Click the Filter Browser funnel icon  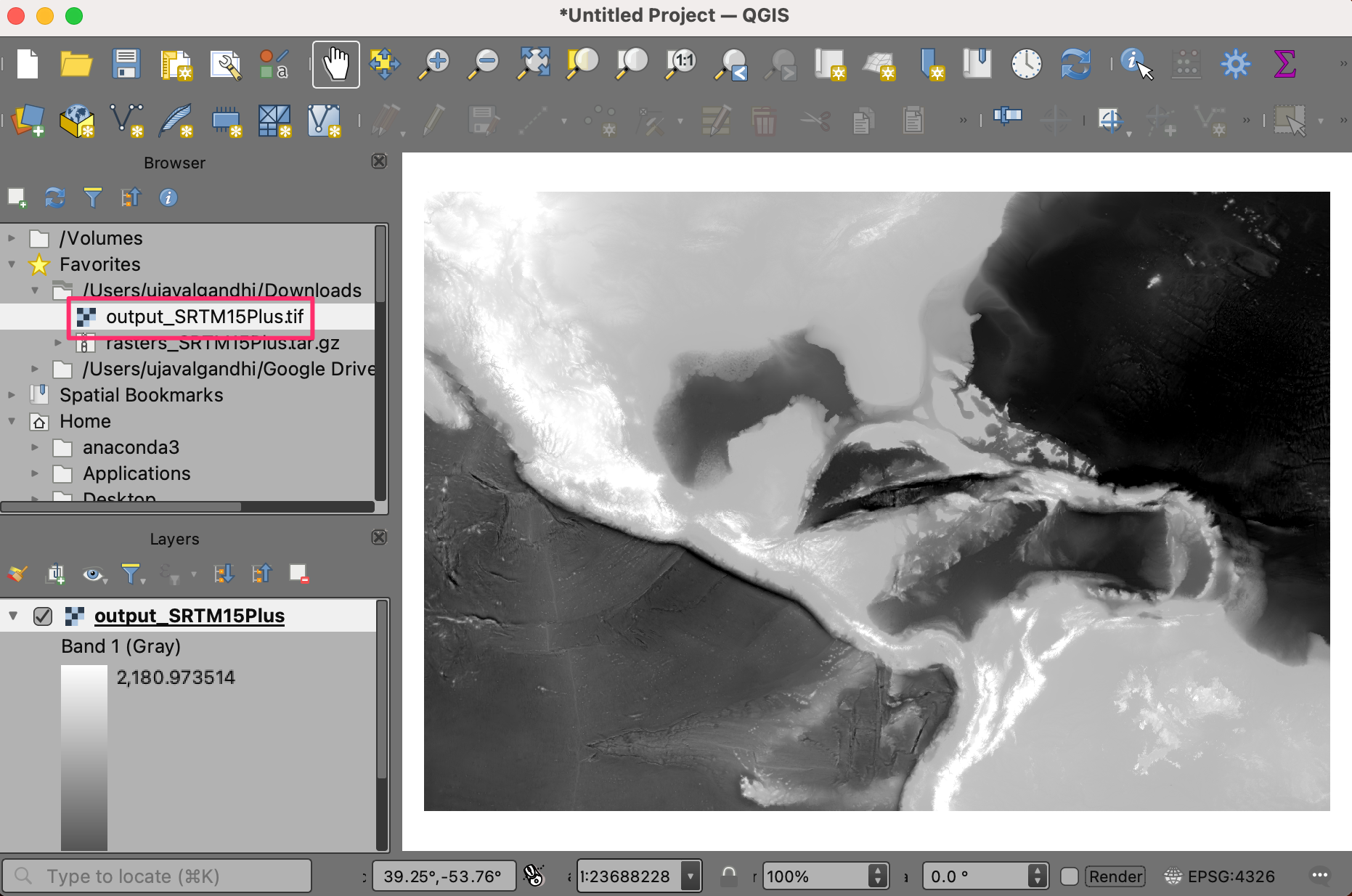tap(92, 197)
